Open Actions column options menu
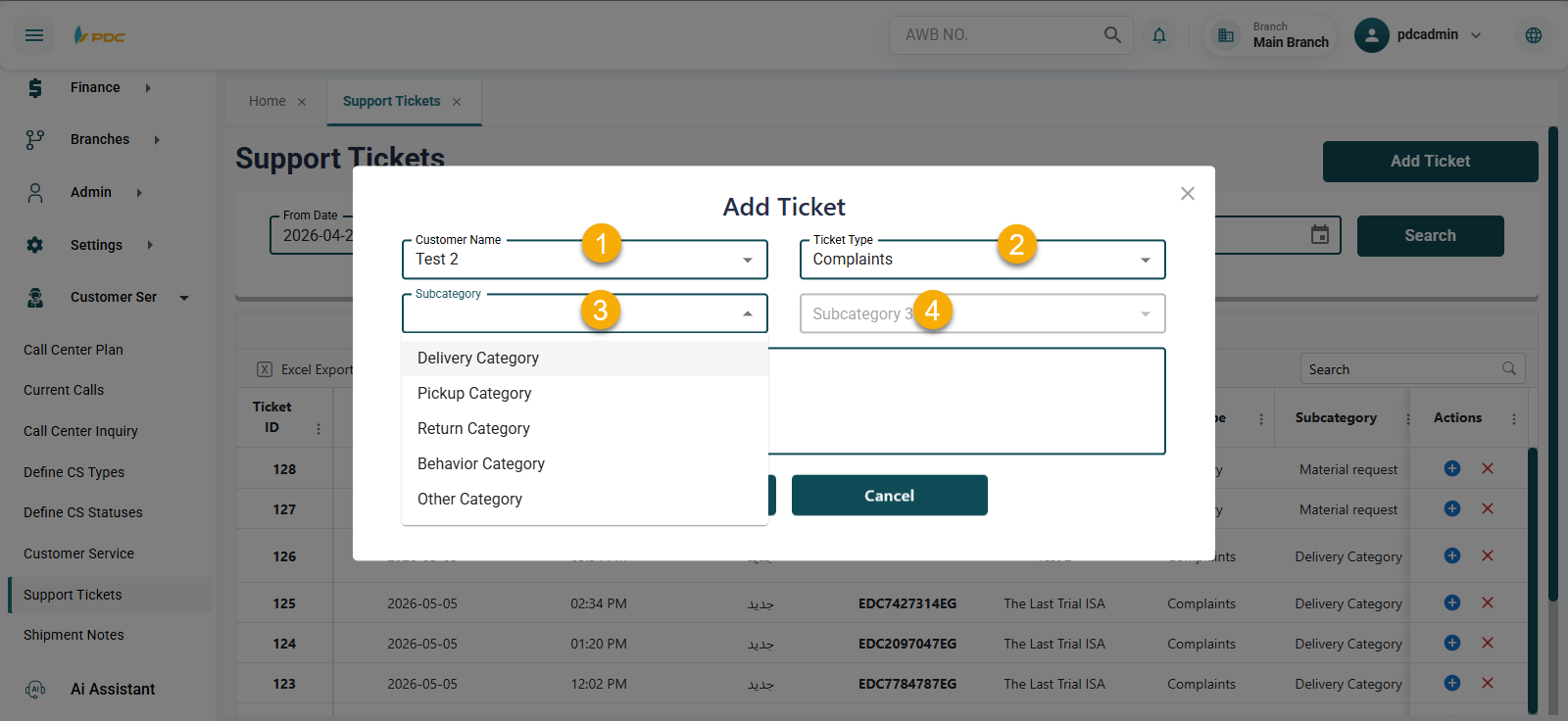Viewport: 1568px width, 721px height. (1514, 418)
